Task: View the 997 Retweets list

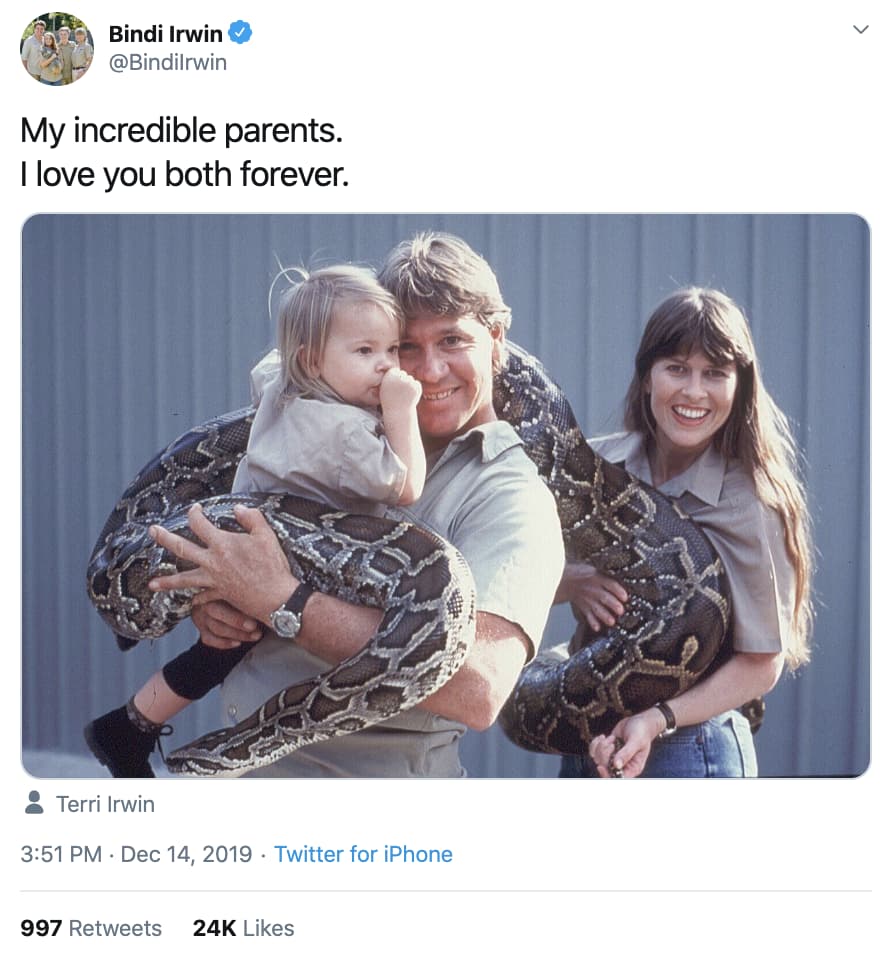Action: pos(91,928)
